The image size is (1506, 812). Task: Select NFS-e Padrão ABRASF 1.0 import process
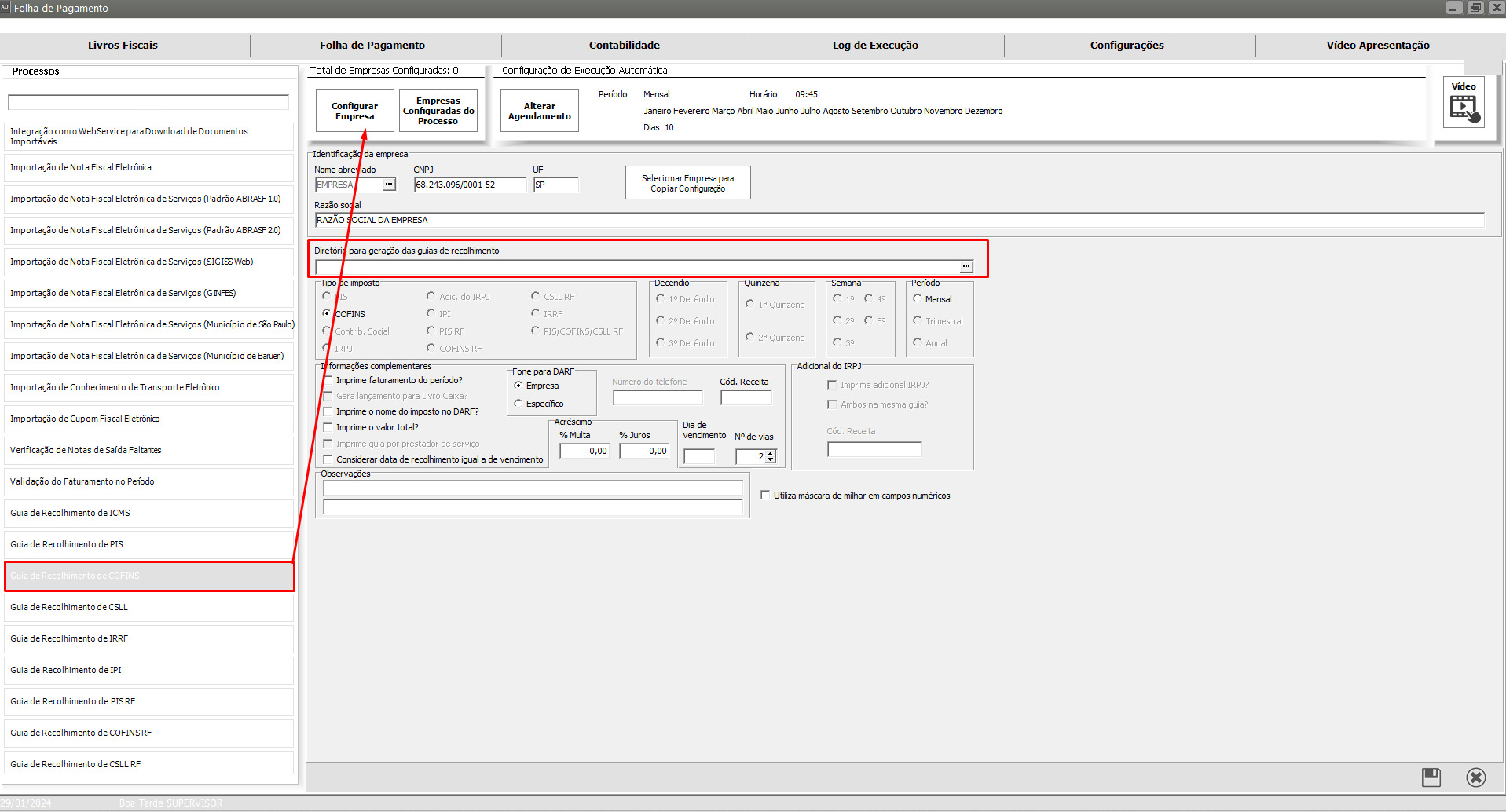point(149,199)
